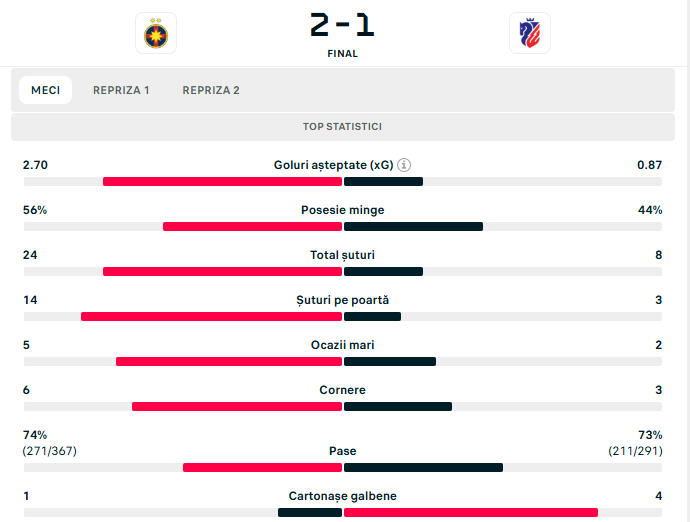Click the Posesie minge stat bar
Screen dimensions: 690x522
pyautogui.click(x=342, y=226)
